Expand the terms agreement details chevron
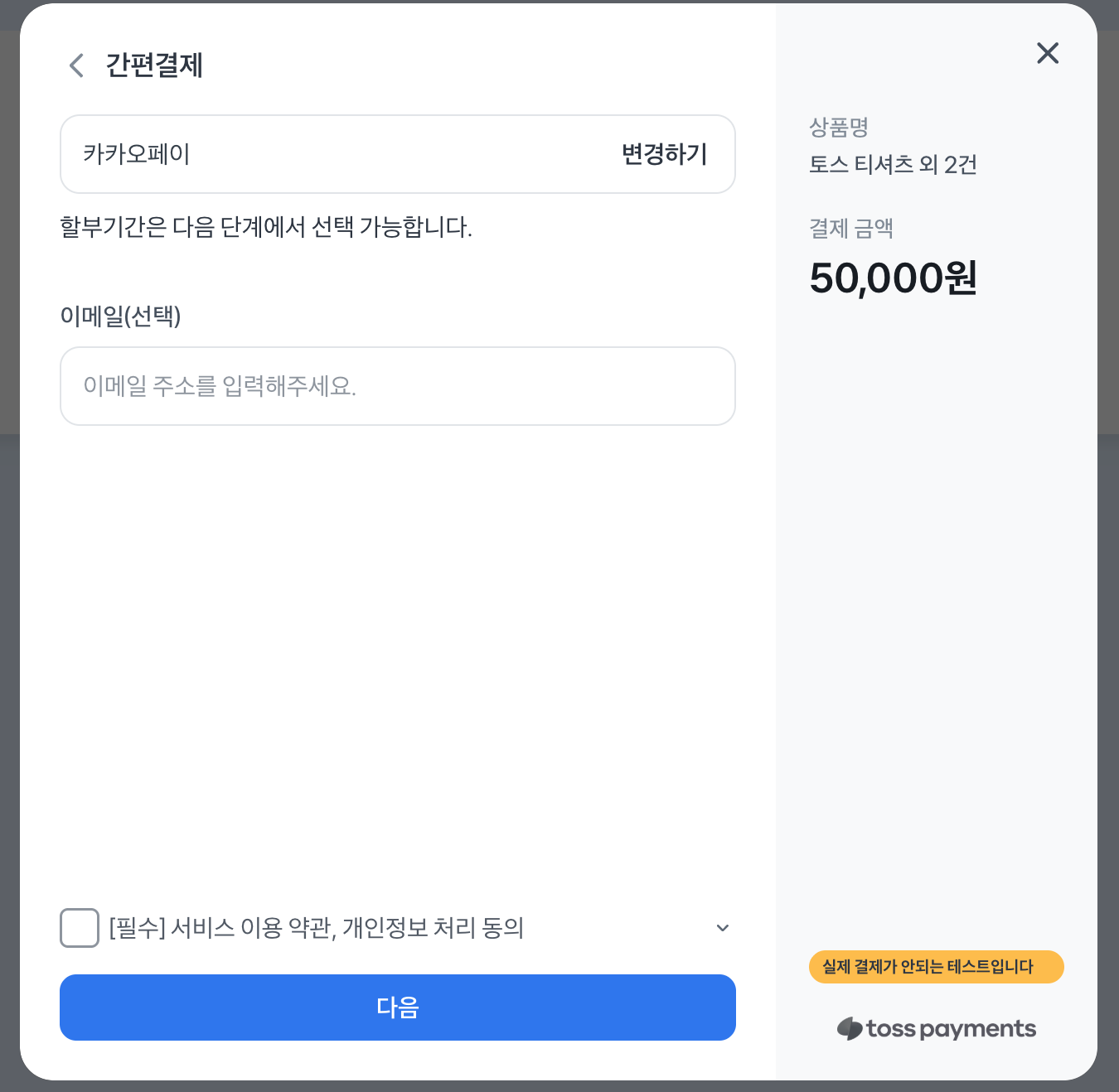The height and width of the screenshot is (1092, 1119). 723,928
